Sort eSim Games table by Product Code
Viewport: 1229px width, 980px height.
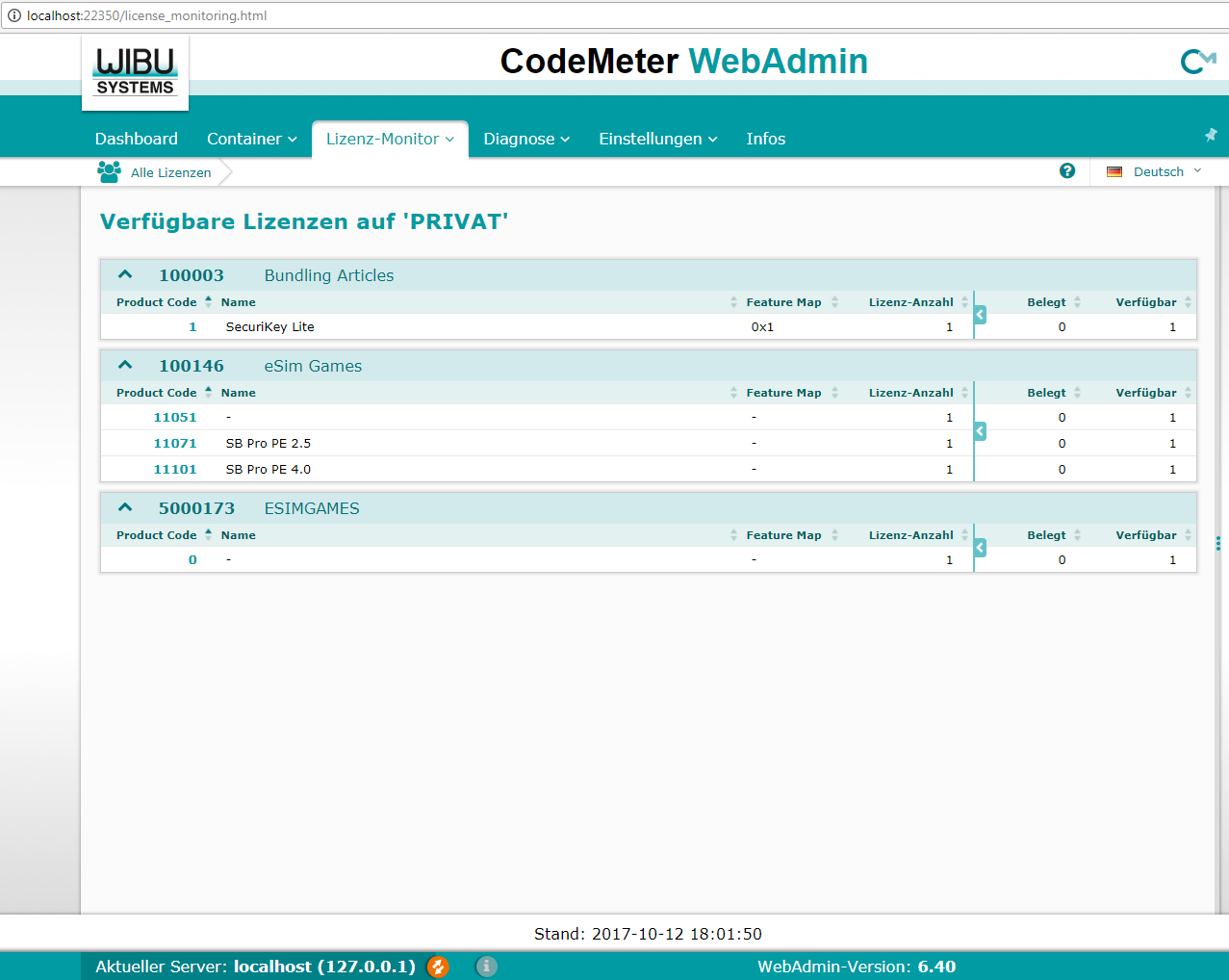[x=157, y=393]
